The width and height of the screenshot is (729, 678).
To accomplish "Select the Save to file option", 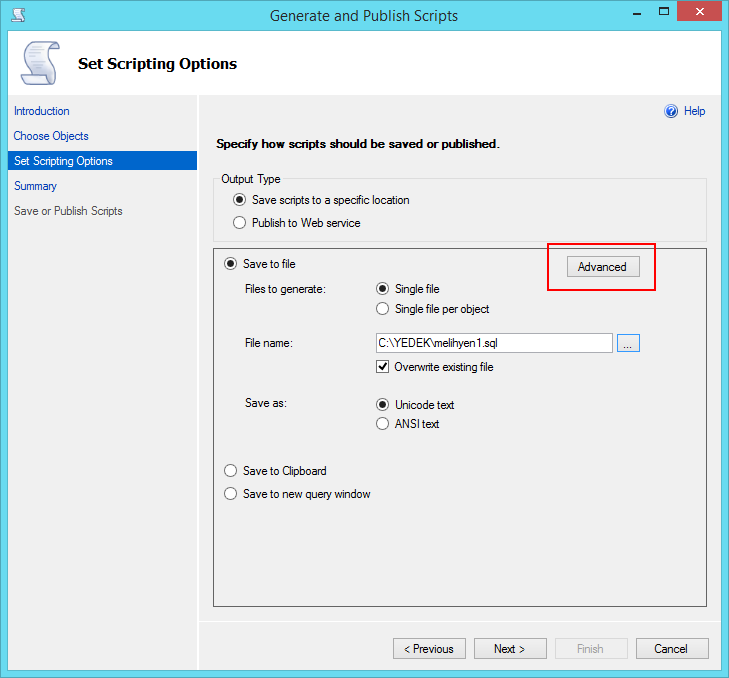I will [230, 264].
